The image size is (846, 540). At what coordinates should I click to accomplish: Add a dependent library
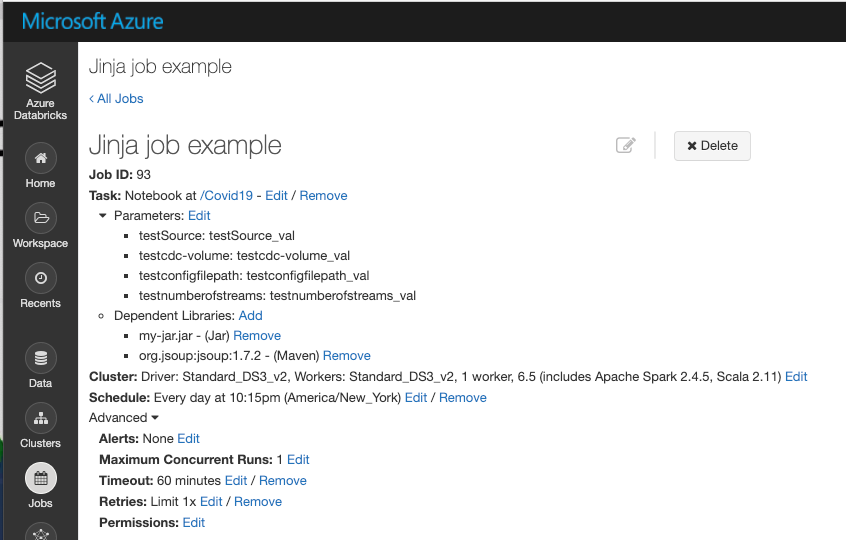[250, 315]
